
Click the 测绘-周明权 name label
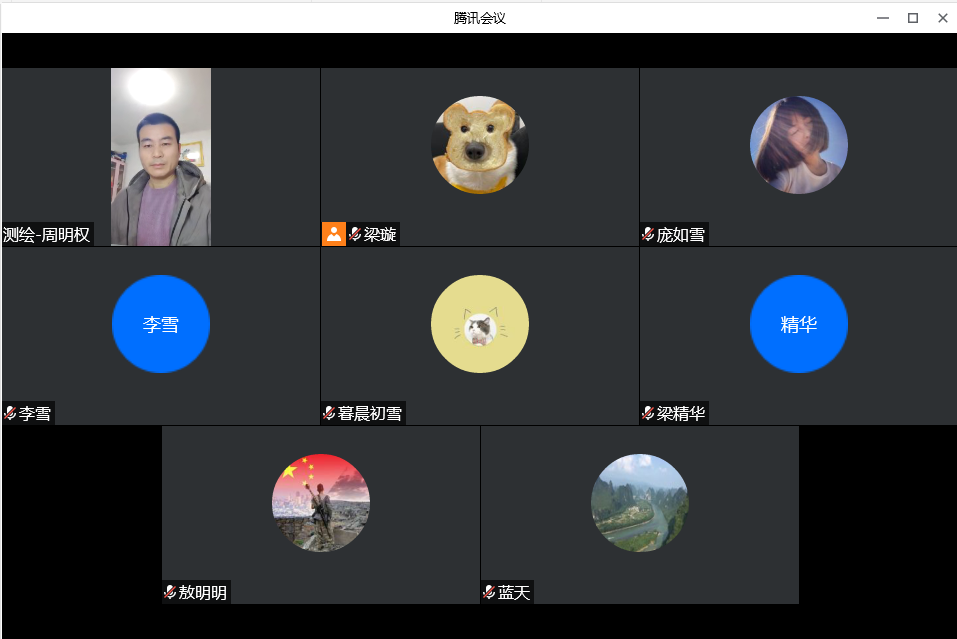click(47, 235)
